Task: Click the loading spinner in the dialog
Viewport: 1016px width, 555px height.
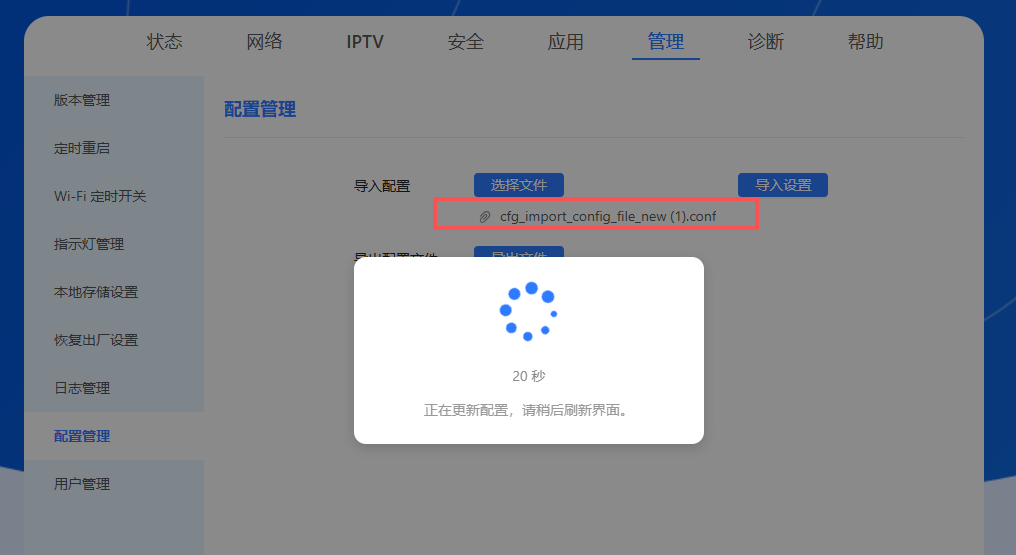Action: [x=529, y=311]
